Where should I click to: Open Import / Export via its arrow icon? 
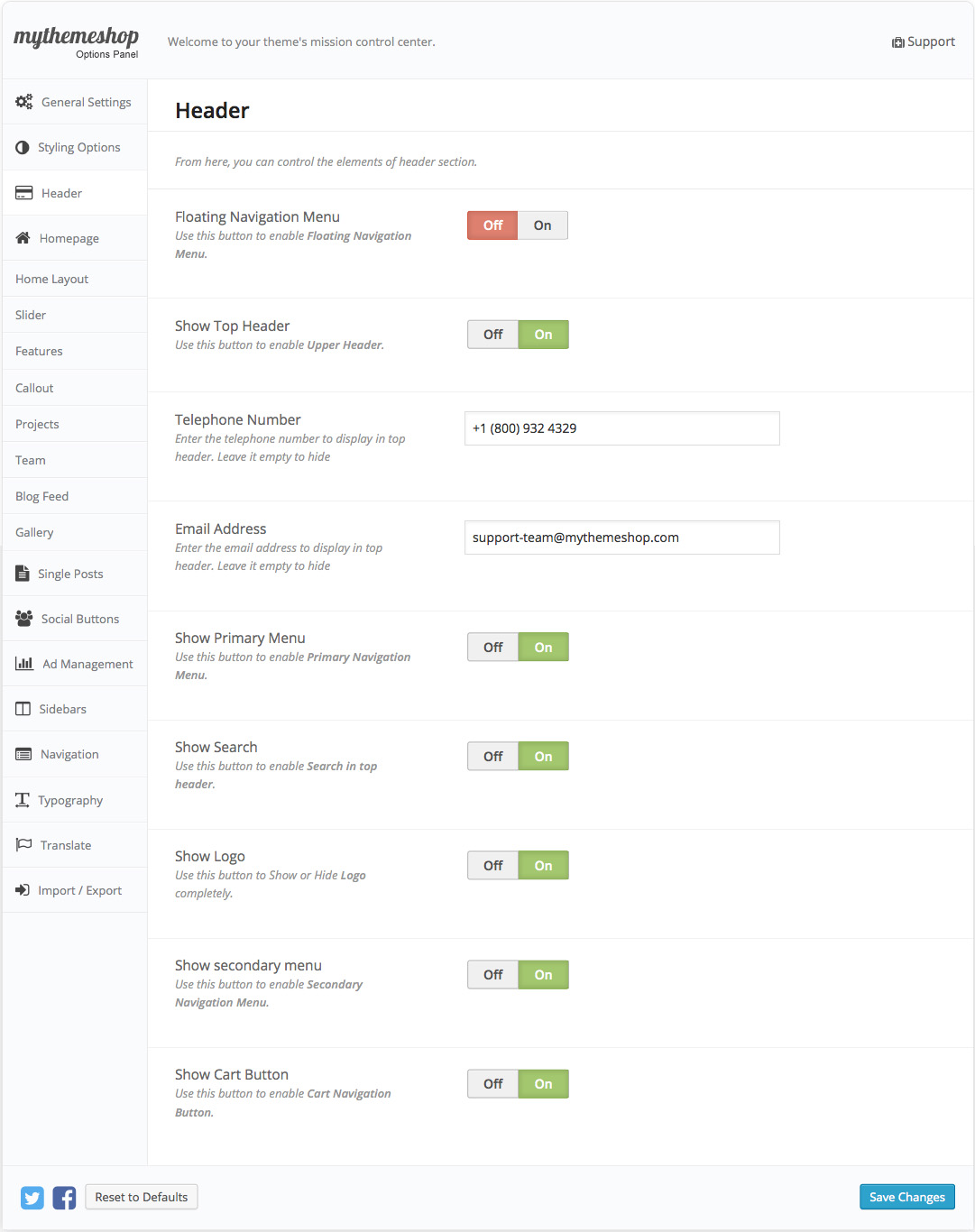click(23, 890)
